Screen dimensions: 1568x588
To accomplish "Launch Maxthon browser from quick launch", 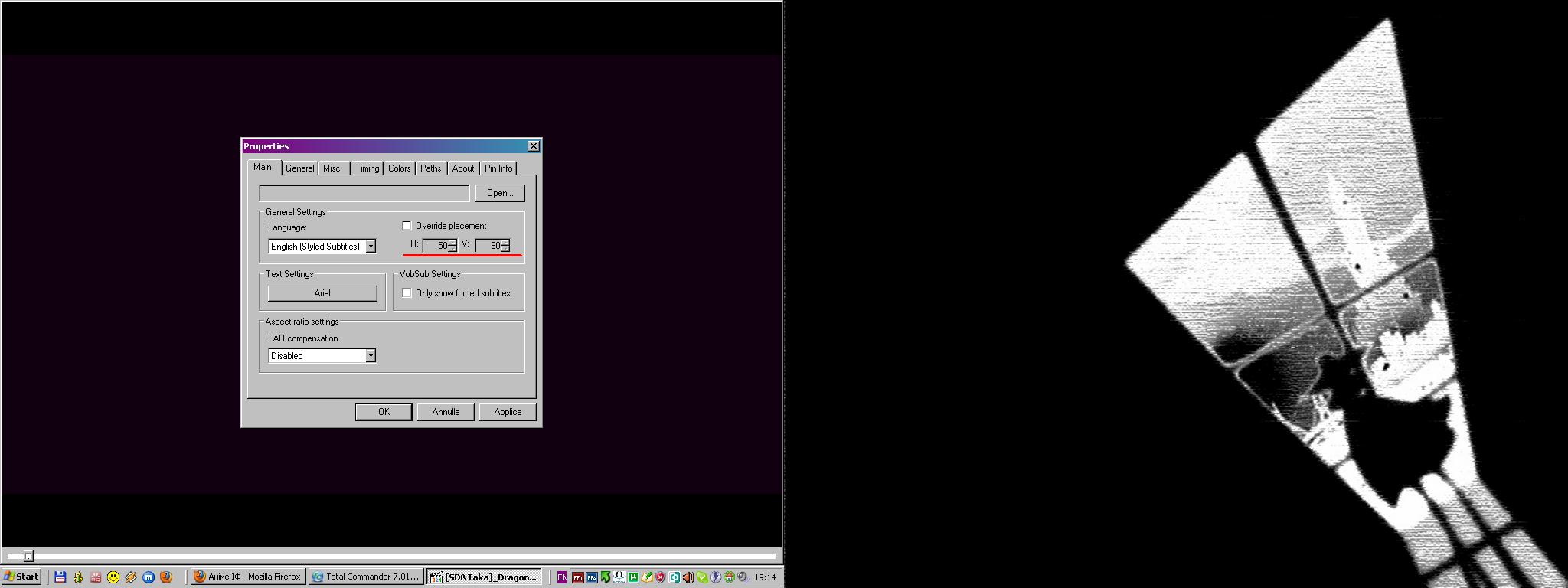I will (x=149, y=577).
